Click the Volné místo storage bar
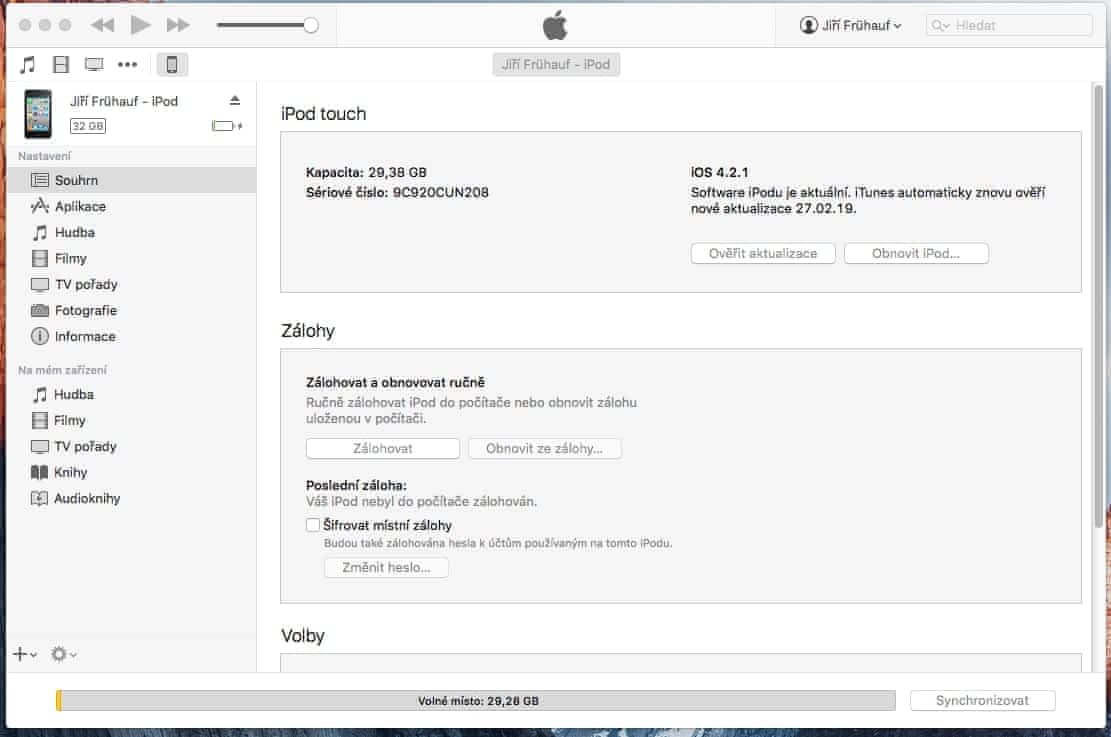 (475, 700)
